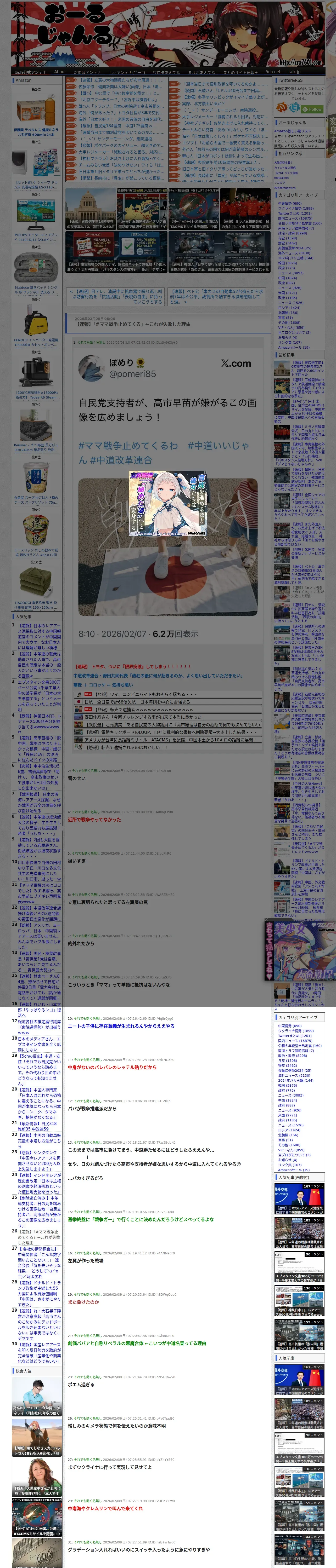The width and height of the screenshot is (336, 1568).
Task: Click comment text また負けたのか
Action: tap(83, 1302)
